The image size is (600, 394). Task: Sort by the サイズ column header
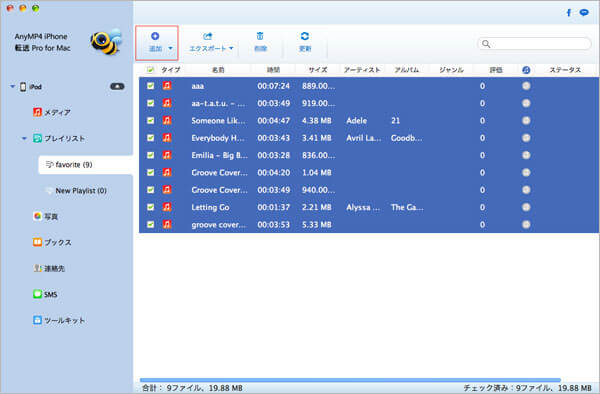[x=318, y=70]
